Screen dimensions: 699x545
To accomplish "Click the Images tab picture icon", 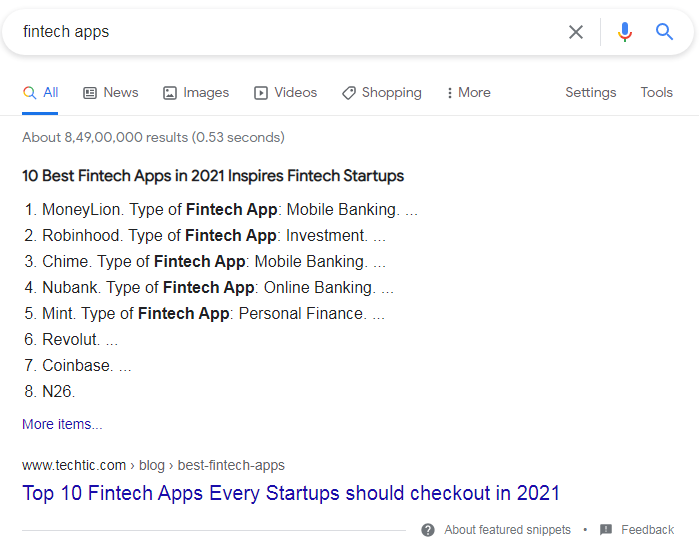I will [170, 93].
